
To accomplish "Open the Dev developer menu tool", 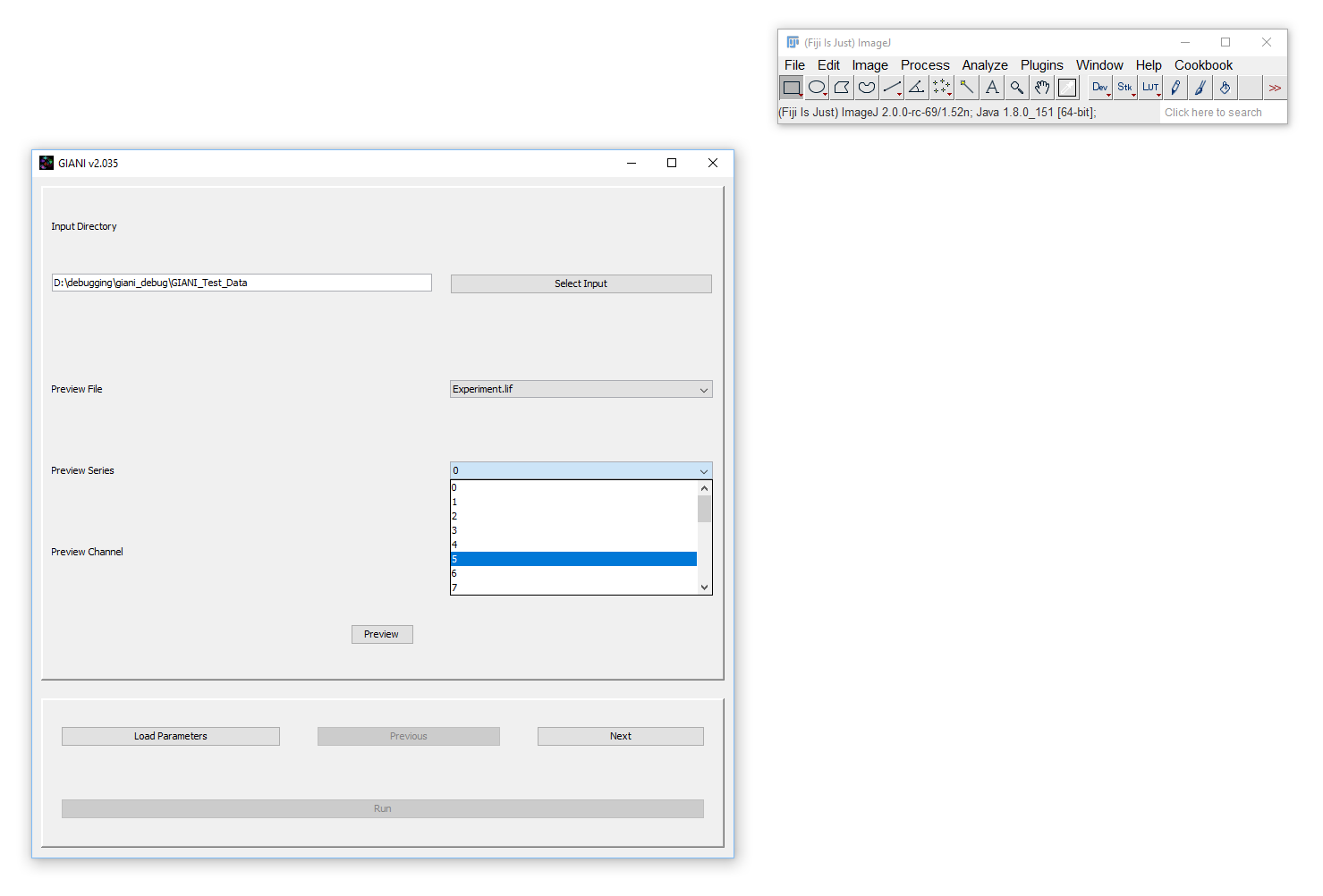I will coord(1100,88).
